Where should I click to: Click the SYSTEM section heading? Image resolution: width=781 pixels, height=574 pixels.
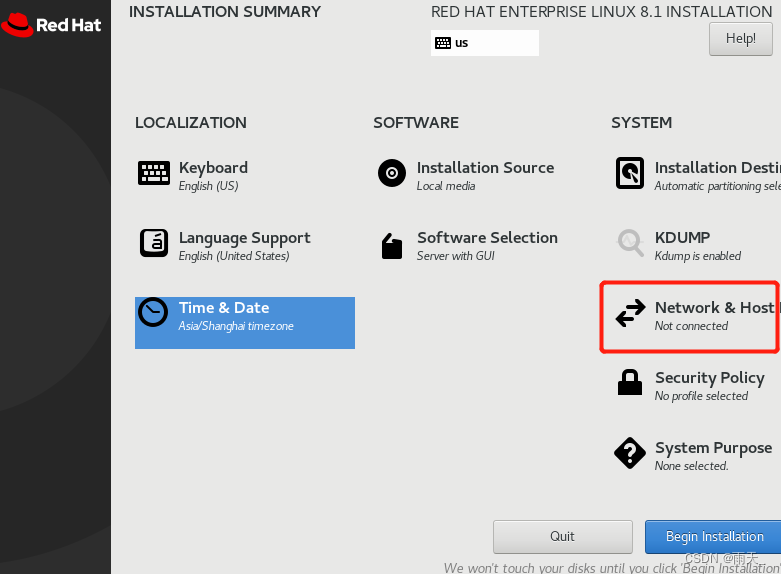point(642,123)
